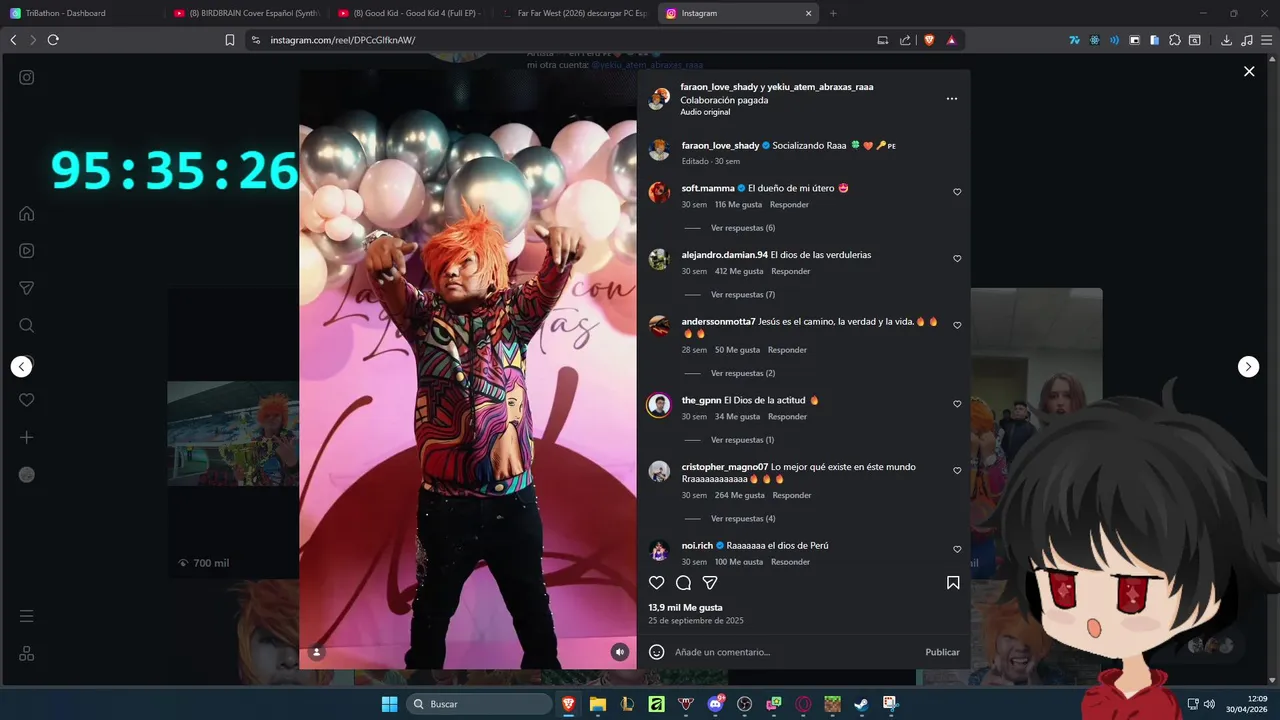Click the comment bubble icon under comments

684,583
